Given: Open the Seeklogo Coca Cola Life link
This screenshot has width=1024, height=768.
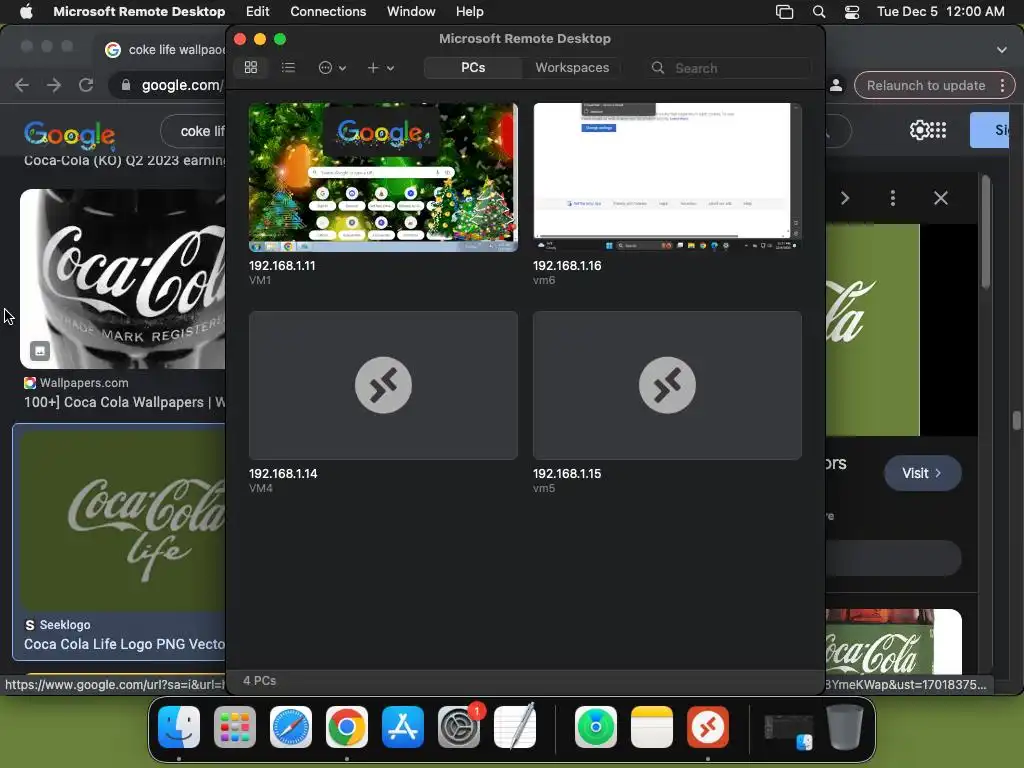Looking at the screenshot, I should coord(124,644).
